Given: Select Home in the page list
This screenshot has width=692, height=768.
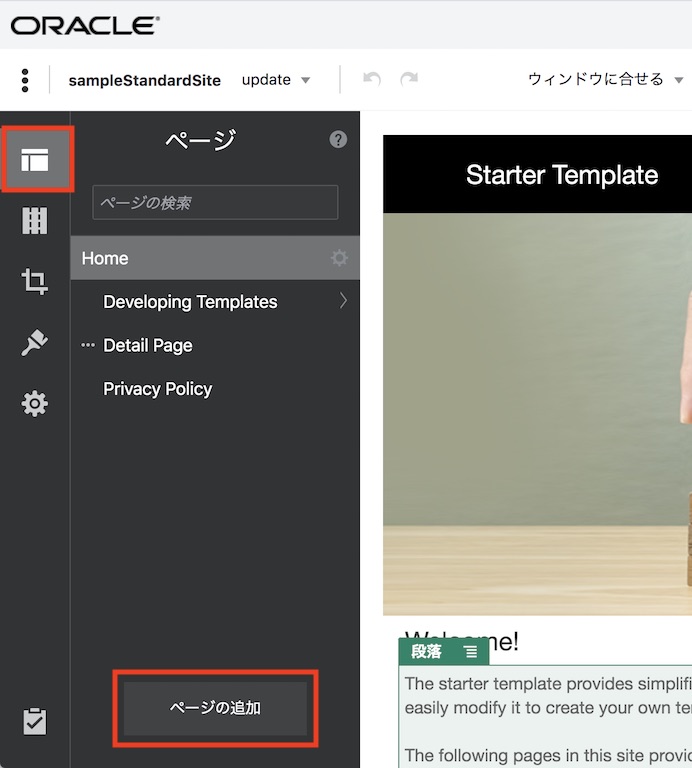Looking at the screenshot, I should tap(105, 258).
